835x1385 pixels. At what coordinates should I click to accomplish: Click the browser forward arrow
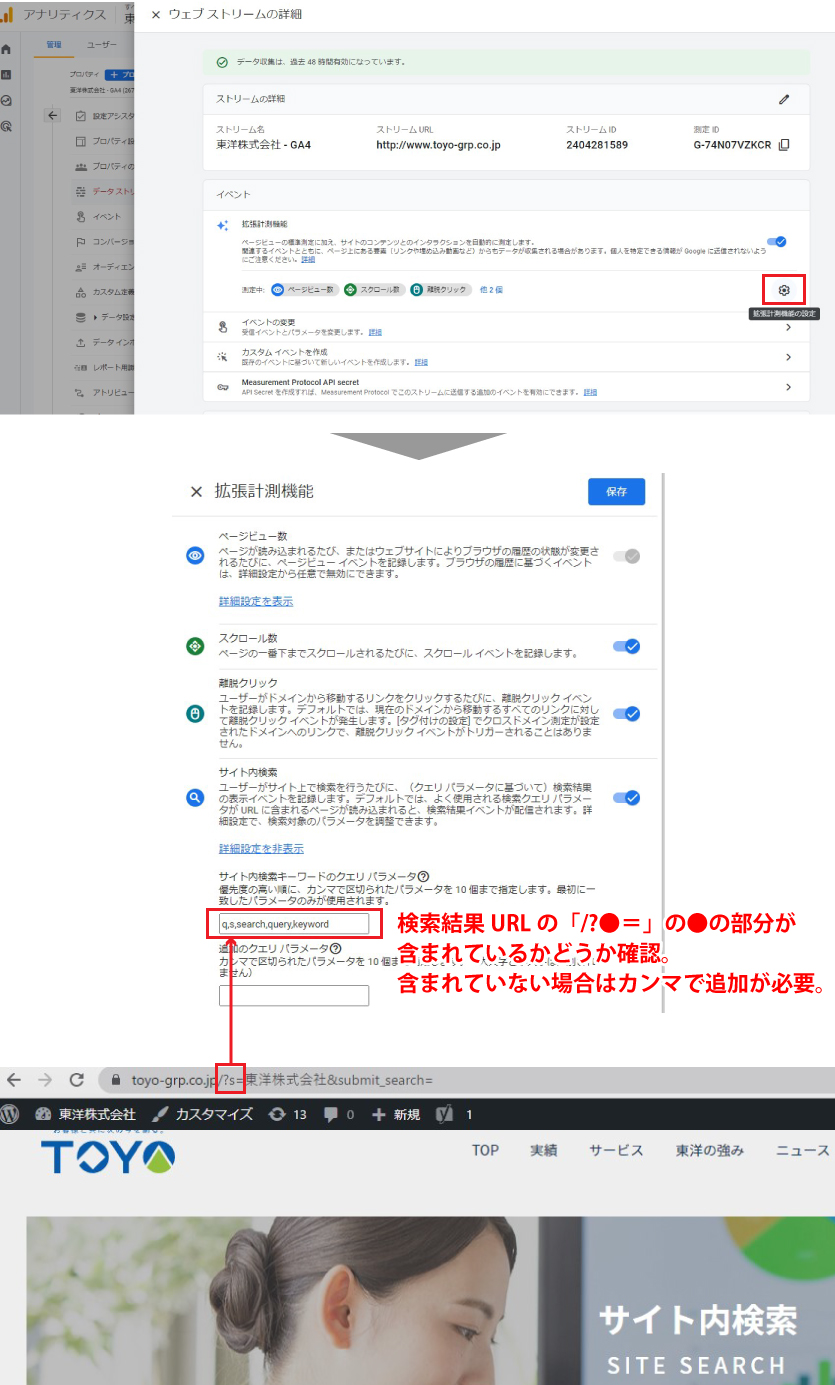[45, 1080]
